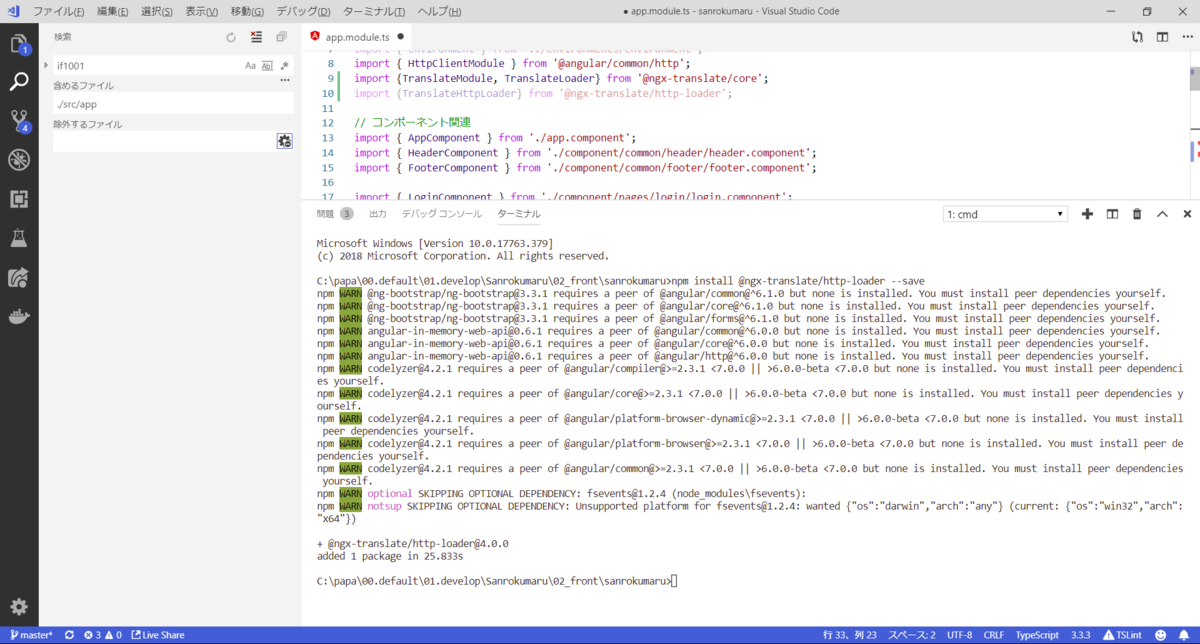Image resolution: width=1200 pixels, height=644 pixels.
Task: Click TypeScript version 3.3.3 in status bar
Action: (1081, 635)
